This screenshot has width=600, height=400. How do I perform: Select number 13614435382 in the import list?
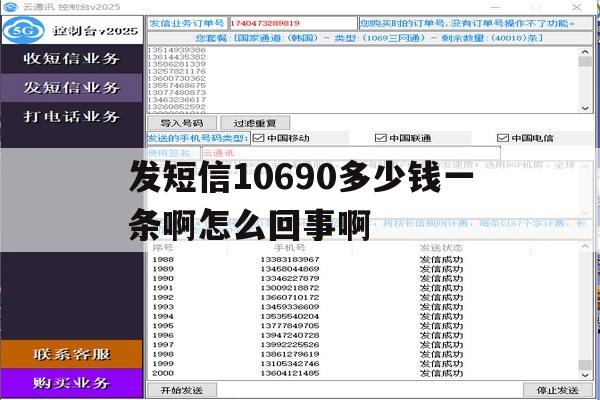(177, 57)
